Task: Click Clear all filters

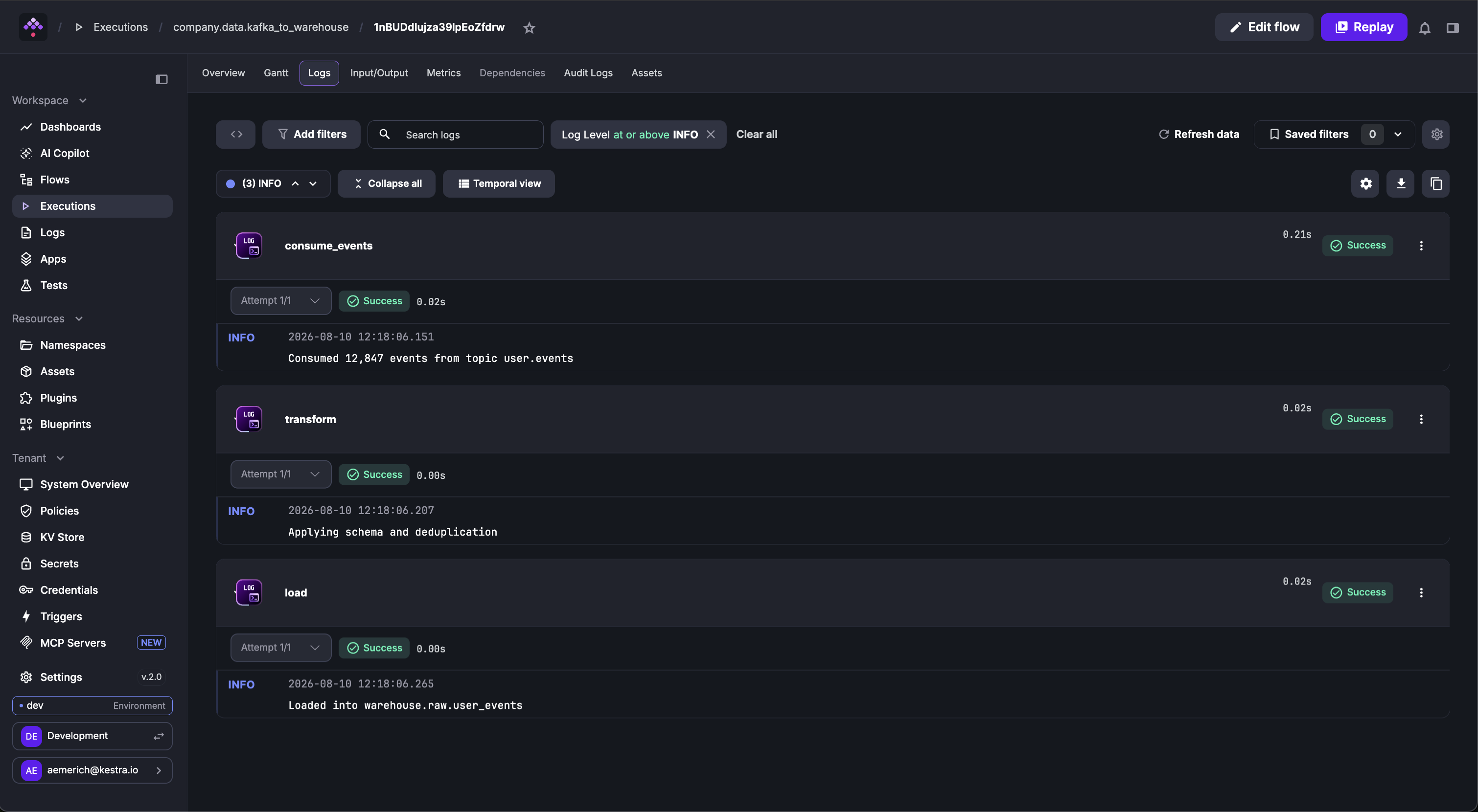Action: (x=757, y=134)
